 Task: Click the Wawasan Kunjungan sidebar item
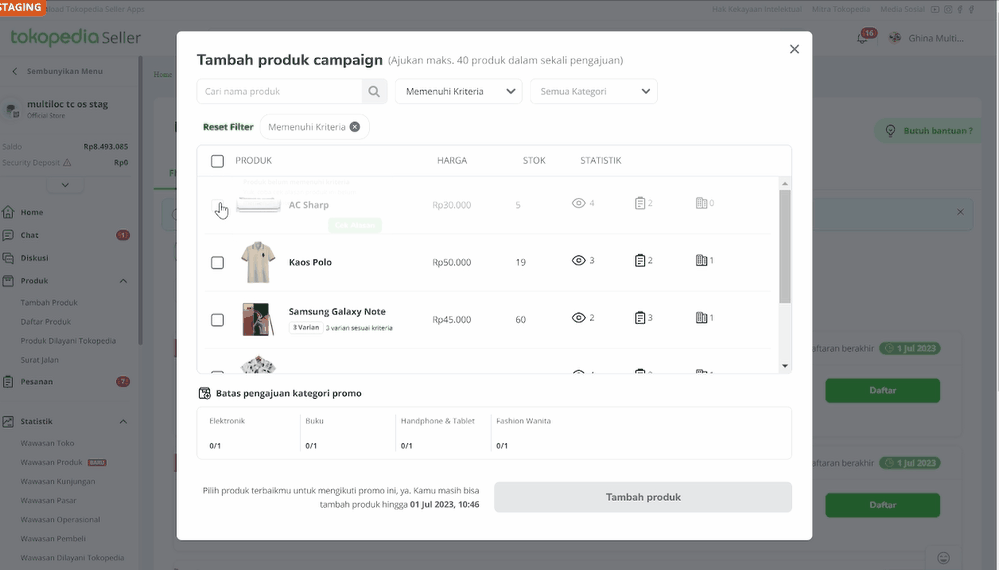(58, 481)
